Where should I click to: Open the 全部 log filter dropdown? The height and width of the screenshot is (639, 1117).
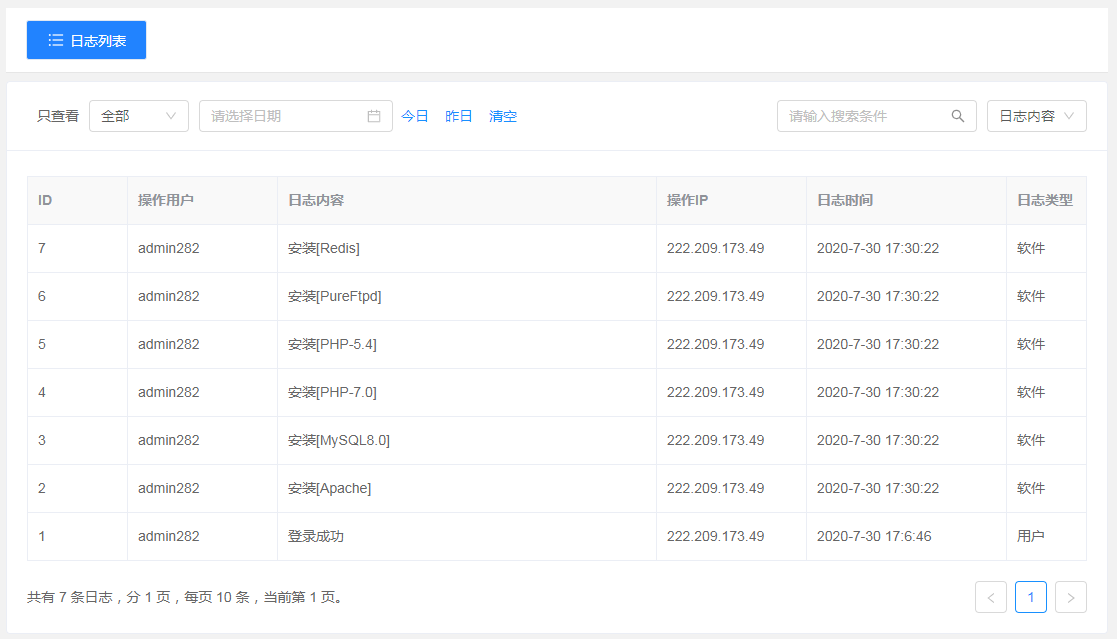(138, 115)
